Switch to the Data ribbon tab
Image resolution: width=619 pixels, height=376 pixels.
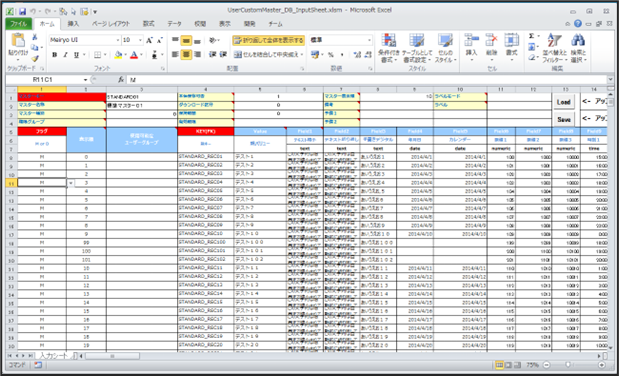[x=174, y=24]
